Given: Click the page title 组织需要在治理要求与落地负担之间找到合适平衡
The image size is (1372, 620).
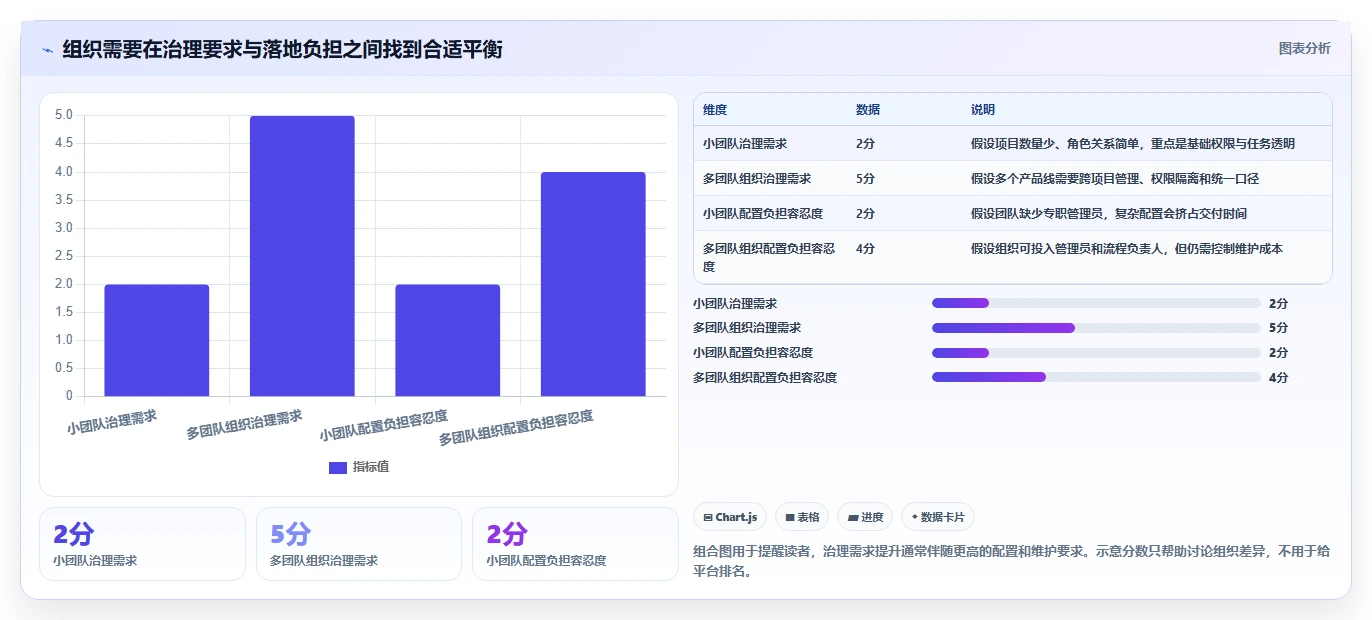Looking at the screenshot, I should click(x=282, y=49).
